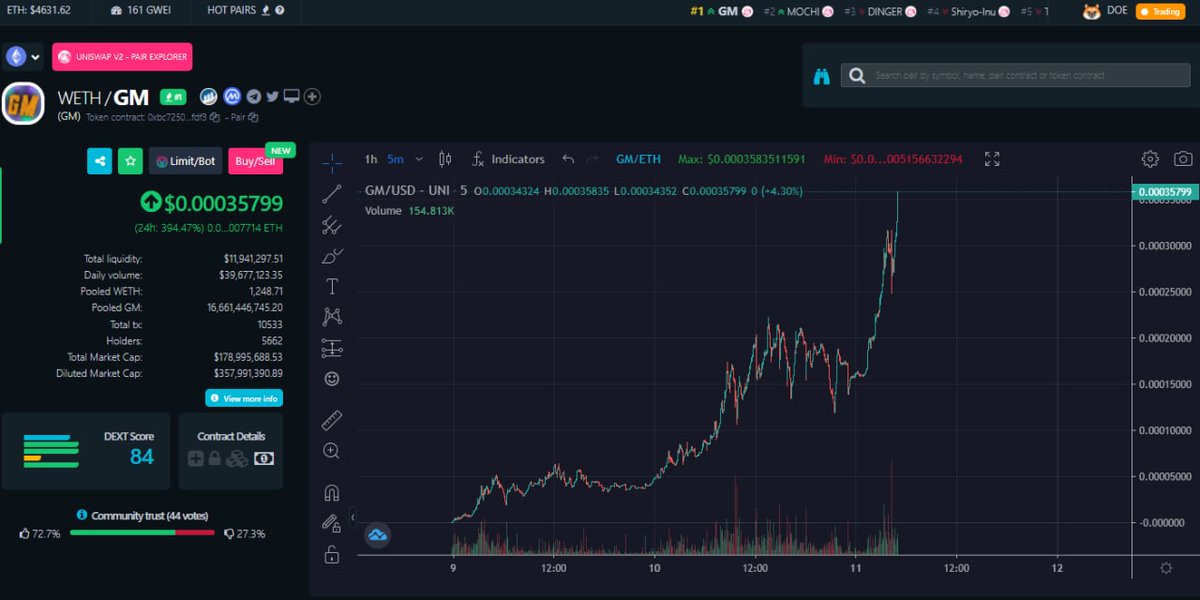Click the green verified badge next to GM
This screenshot has width=1200, height=600.
[x=174, y=97]
